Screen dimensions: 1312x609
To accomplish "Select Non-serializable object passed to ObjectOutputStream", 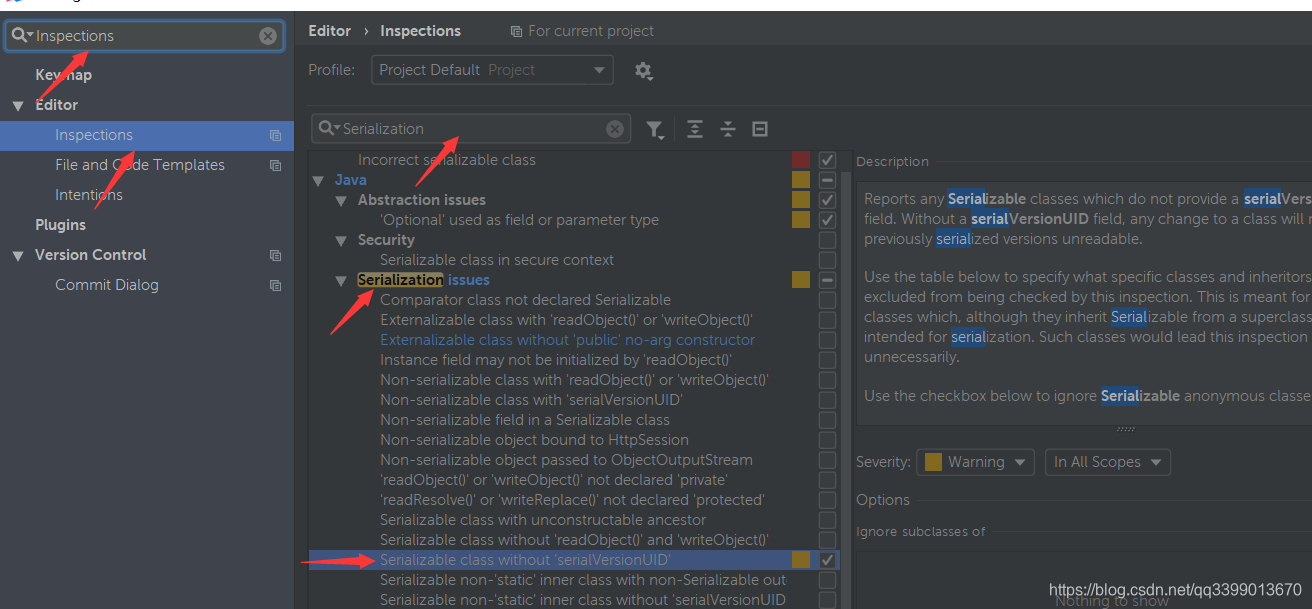I will 566,460.
